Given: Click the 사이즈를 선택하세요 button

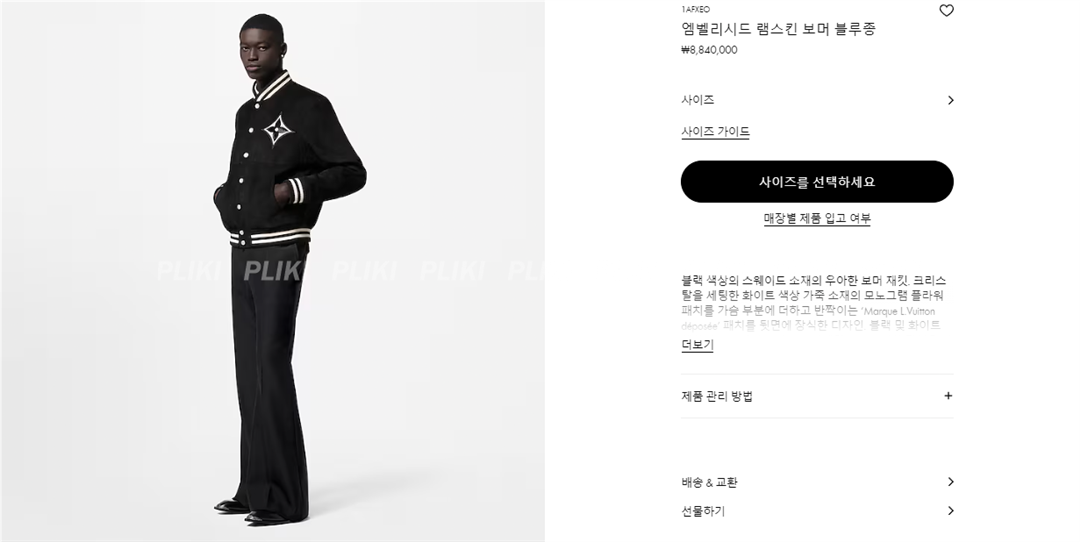Looking at the screenshot, I should 817,182.
